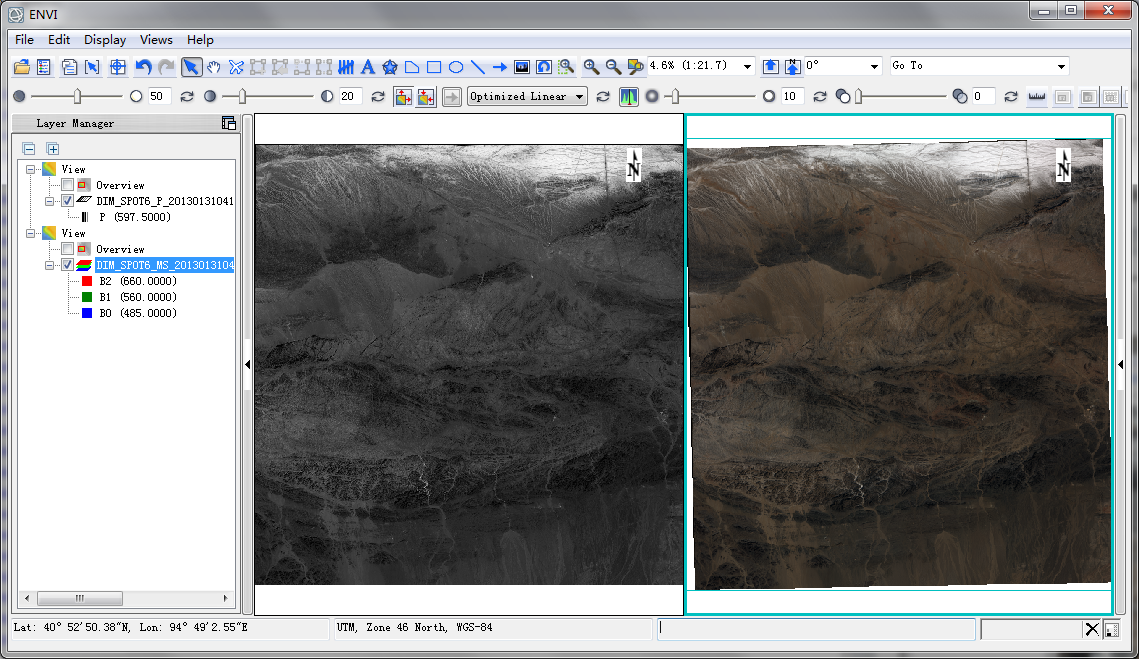Collapse the DIM_SPOT6_MS layer tree node
This screenshot has height=659, width=1139.
(x=51, y=265)
